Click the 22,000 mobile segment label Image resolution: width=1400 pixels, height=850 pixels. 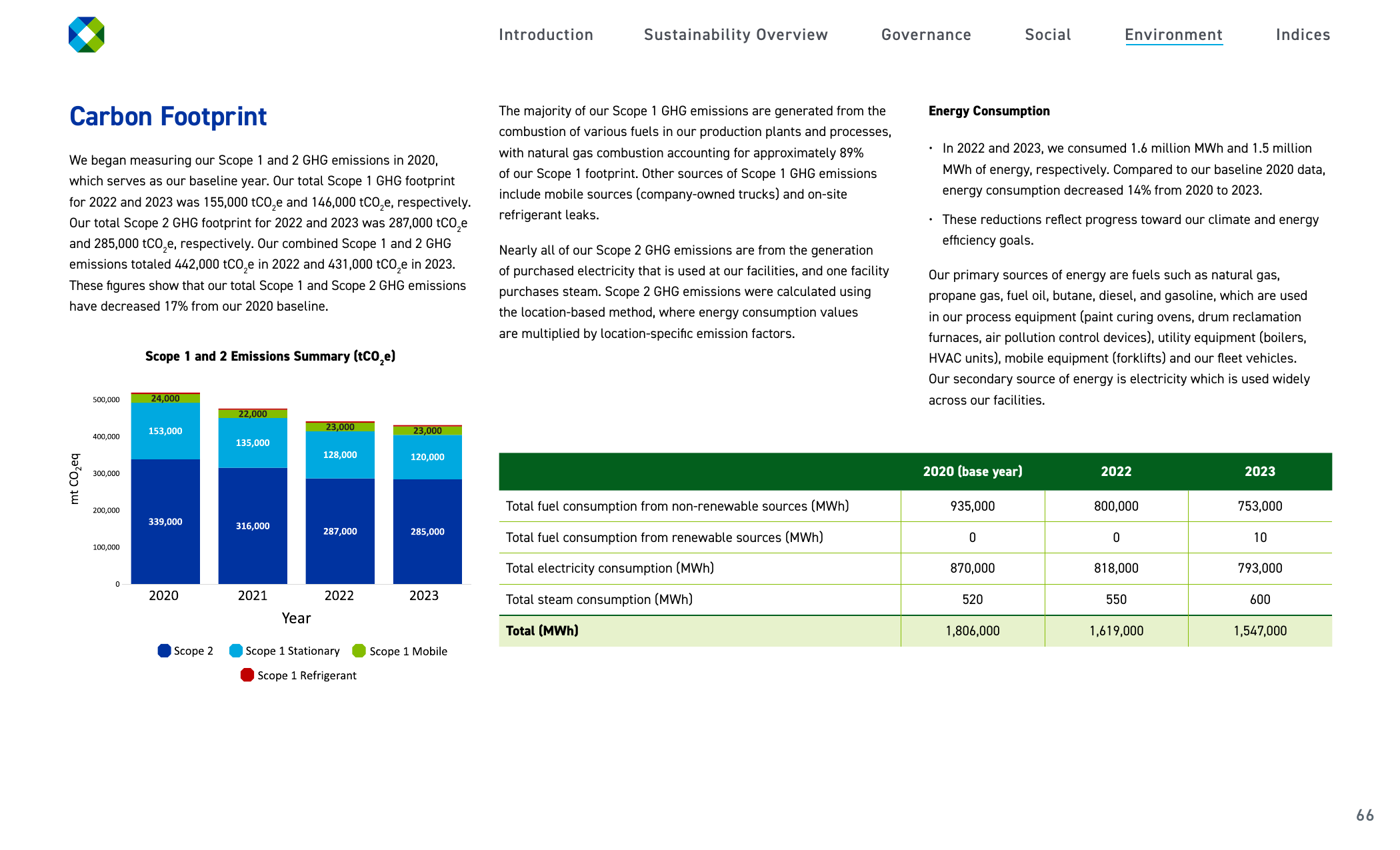(x=253, y=414)
